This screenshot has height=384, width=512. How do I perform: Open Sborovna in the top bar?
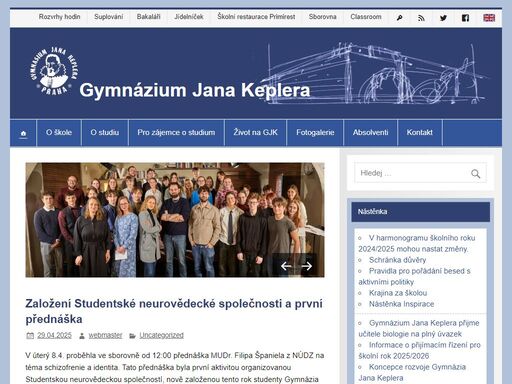(x=322, y=17)
